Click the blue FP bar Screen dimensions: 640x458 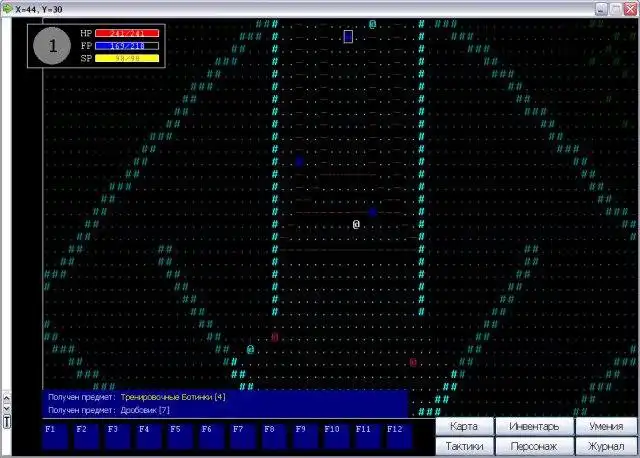click(127, 46)
